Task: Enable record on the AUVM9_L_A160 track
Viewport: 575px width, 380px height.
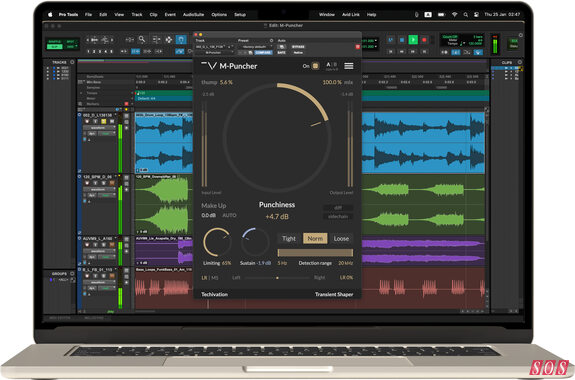Action: (x=87, y=245)
